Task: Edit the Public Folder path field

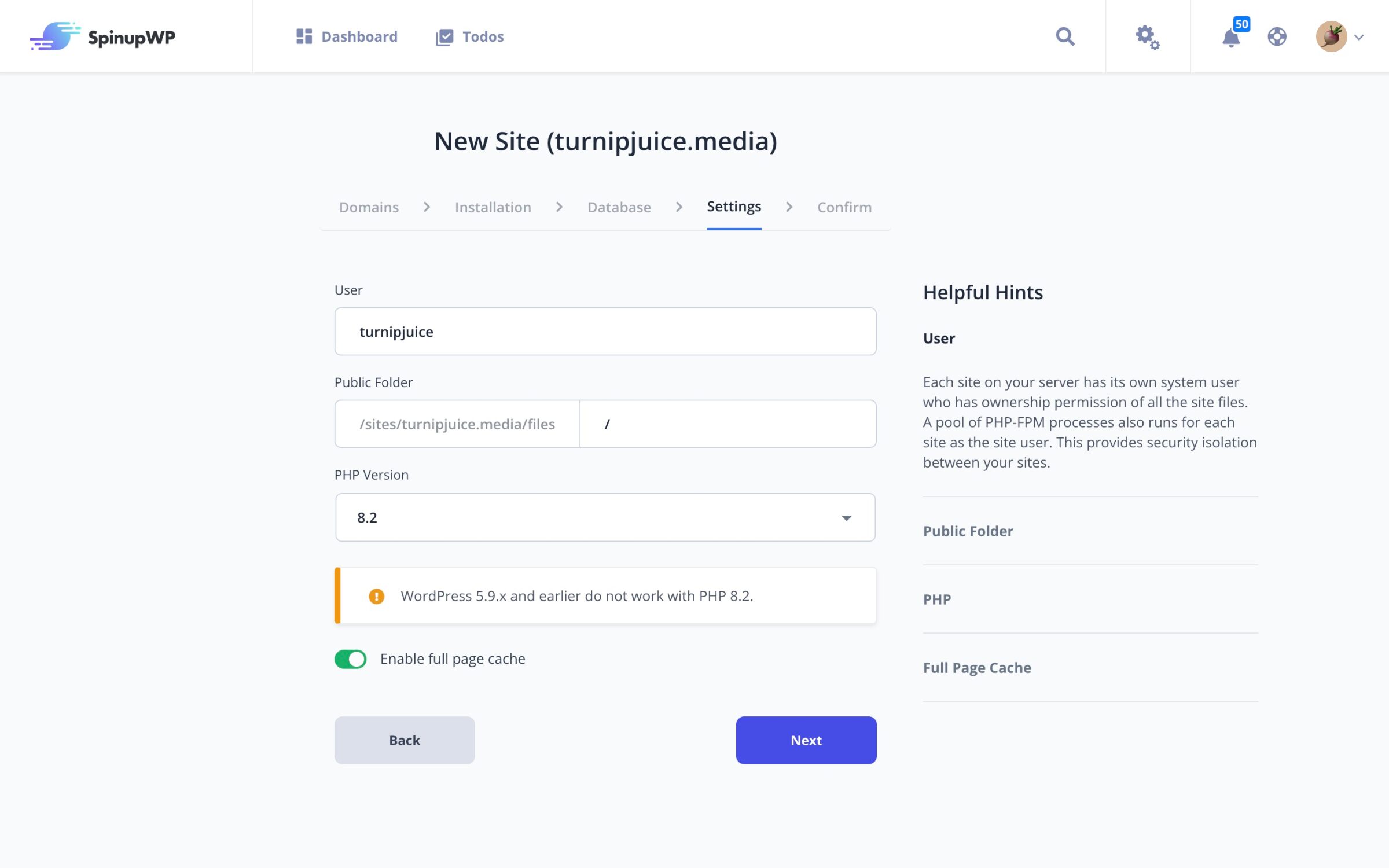Action: tap(728, 424)
